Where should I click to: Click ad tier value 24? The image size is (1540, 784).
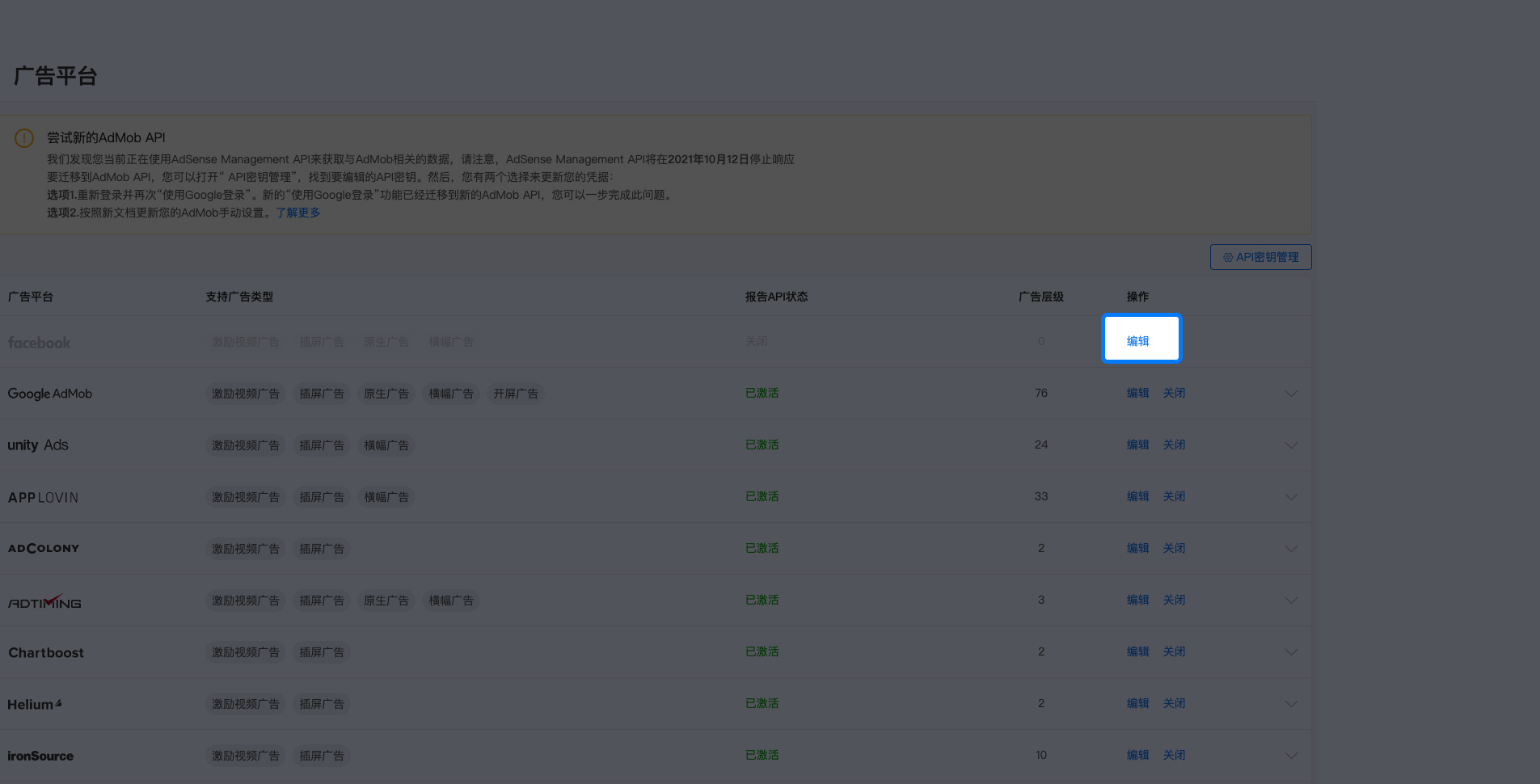pyautogui.click(x=1041, y=445)
